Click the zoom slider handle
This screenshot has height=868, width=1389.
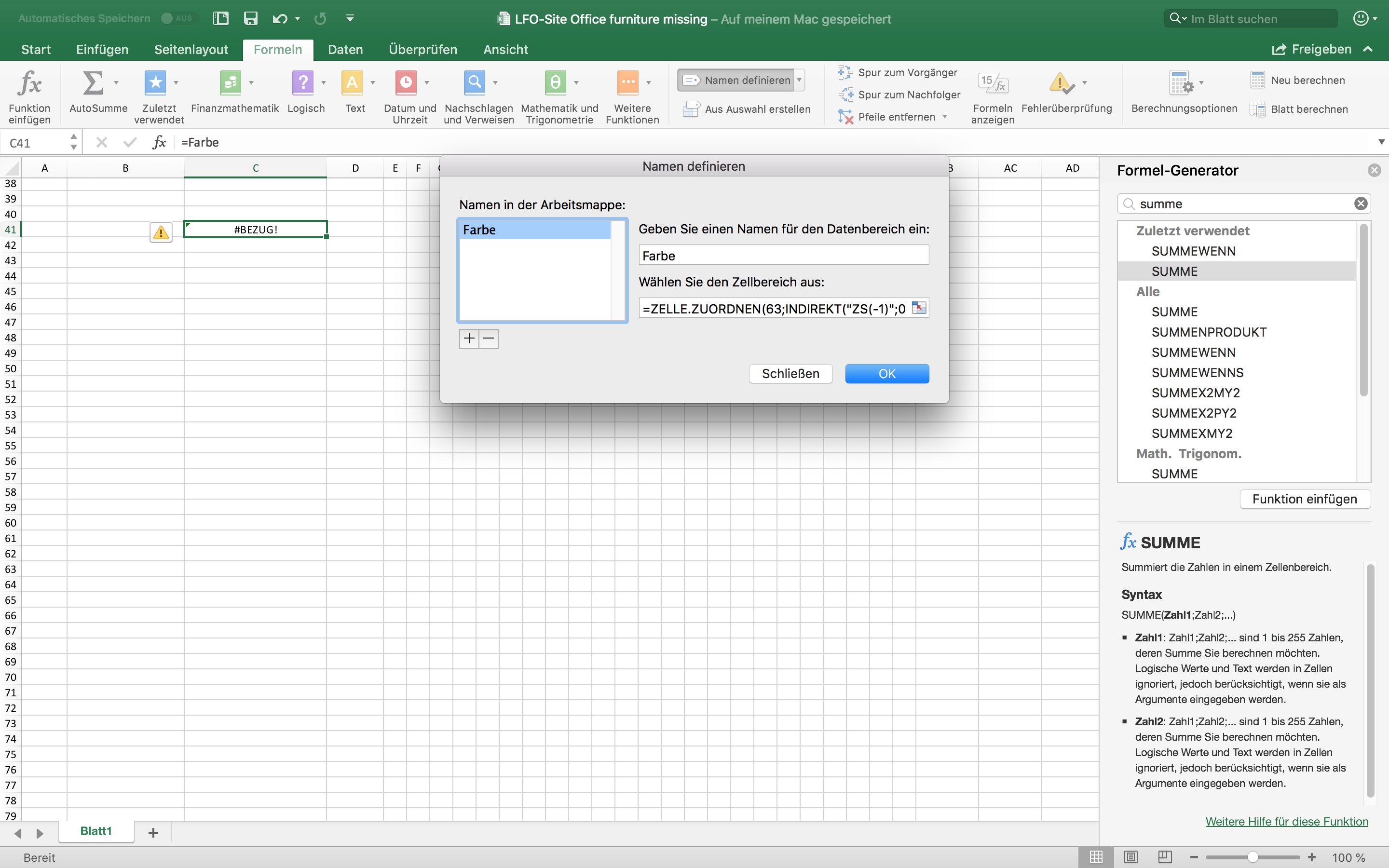click(x=1253, y=857)
